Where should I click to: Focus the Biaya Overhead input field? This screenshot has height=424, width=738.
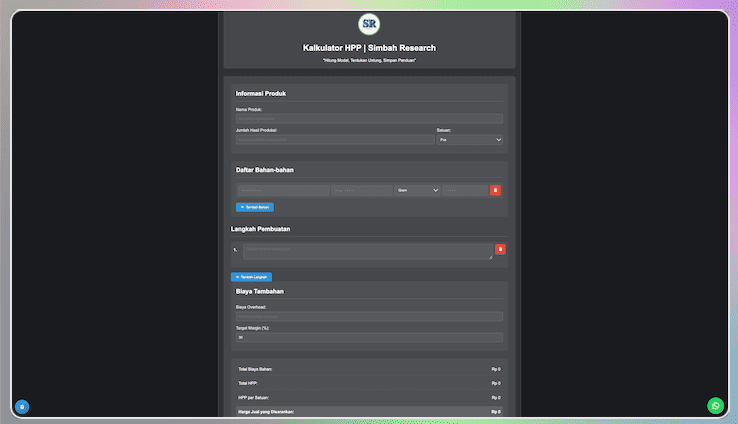tap(369, 317)
